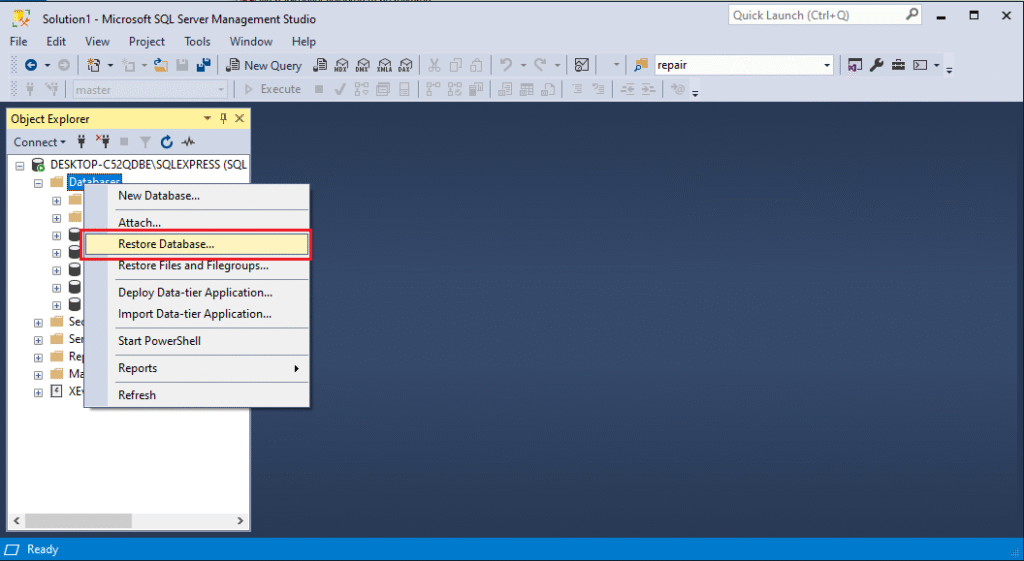Collapse the Databases folder node

pos(38,183)
